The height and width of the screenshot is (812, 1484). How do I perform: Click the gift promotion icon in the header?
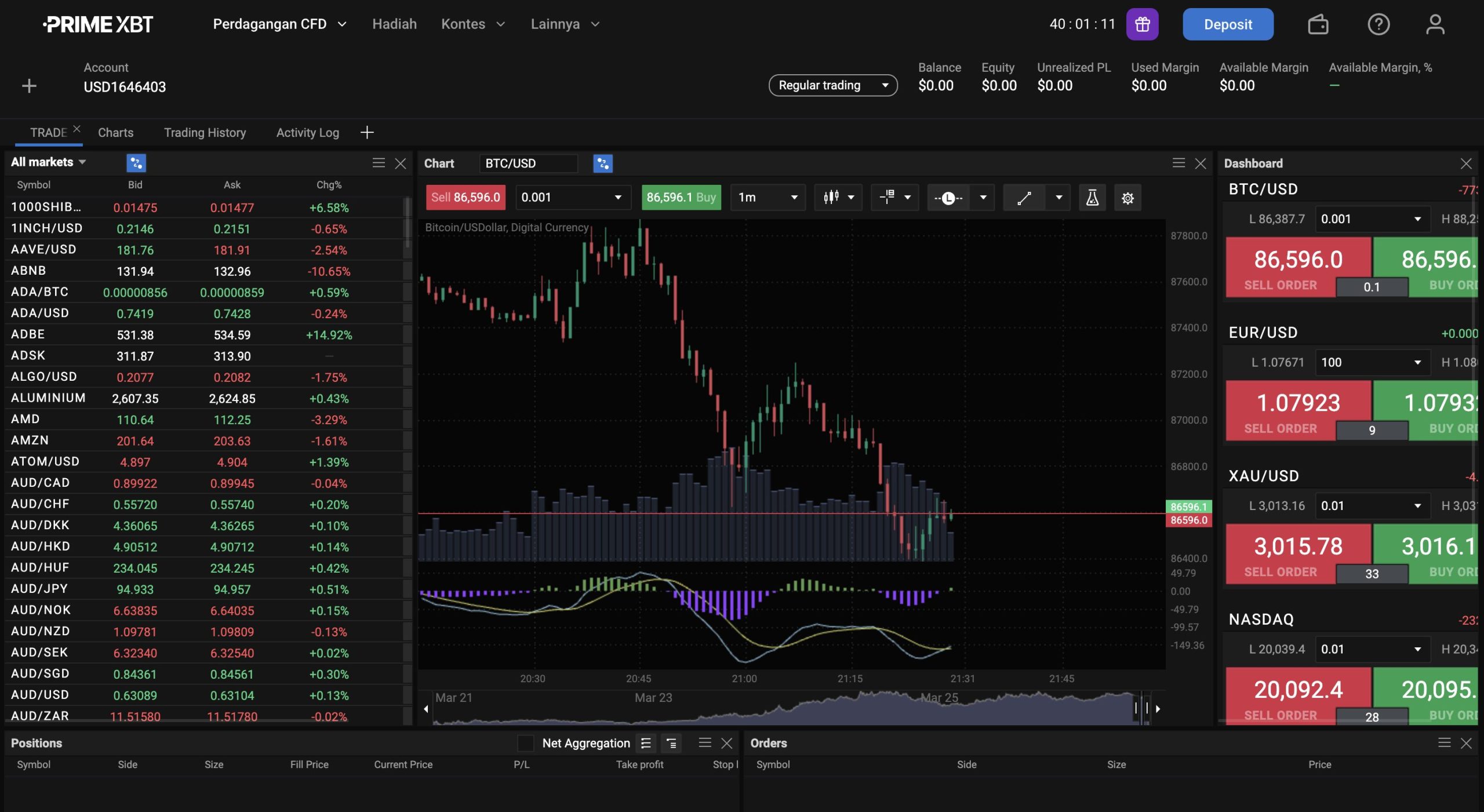(1142, 24)
